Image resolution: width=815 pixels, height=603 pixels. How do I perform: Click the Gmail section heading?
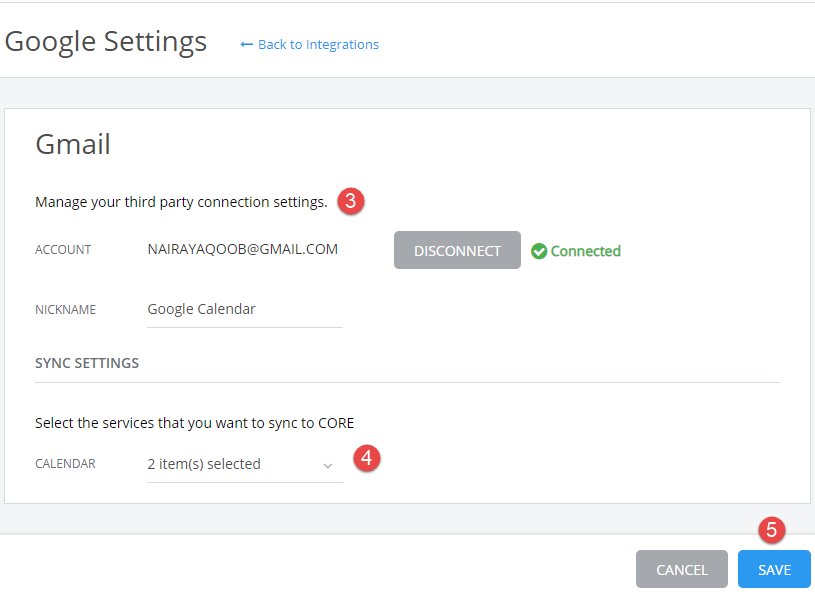73,144
